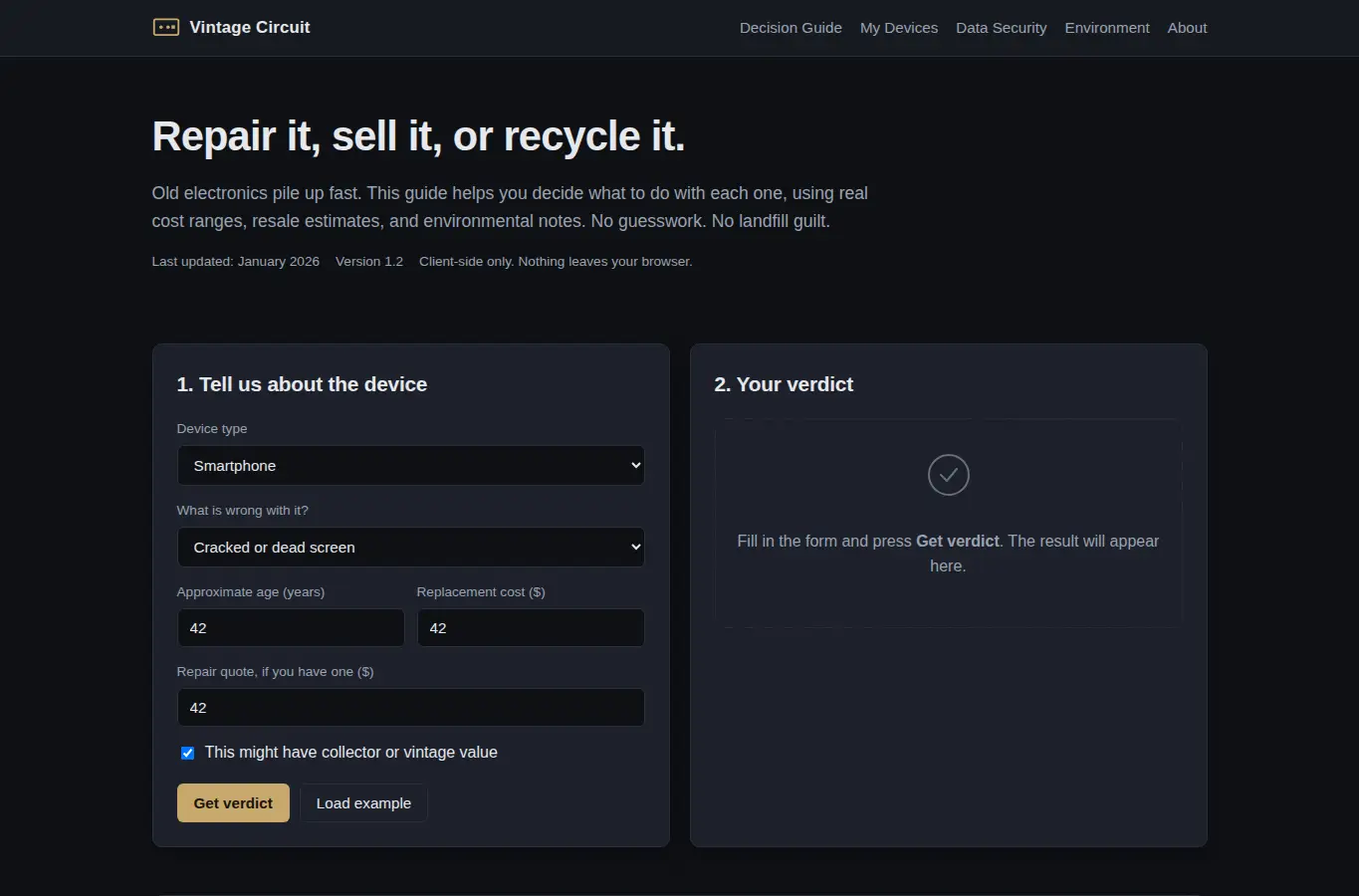Click the 'This might have collector or vintage value' label

350,753
